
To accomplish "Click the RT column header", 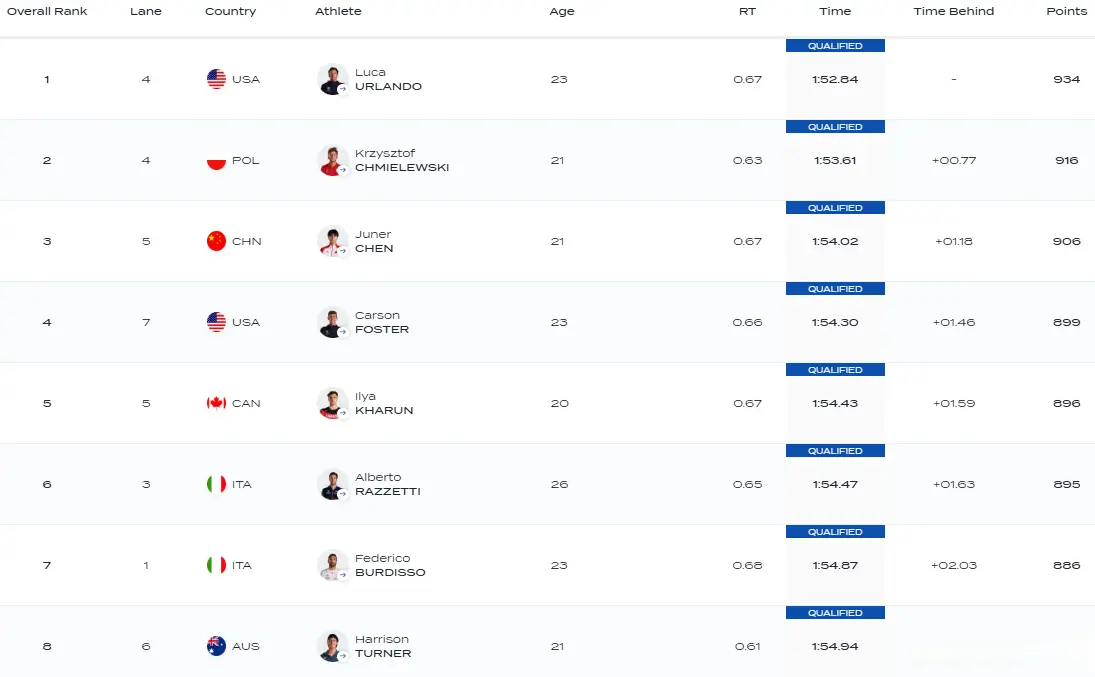I will point(747,11).
